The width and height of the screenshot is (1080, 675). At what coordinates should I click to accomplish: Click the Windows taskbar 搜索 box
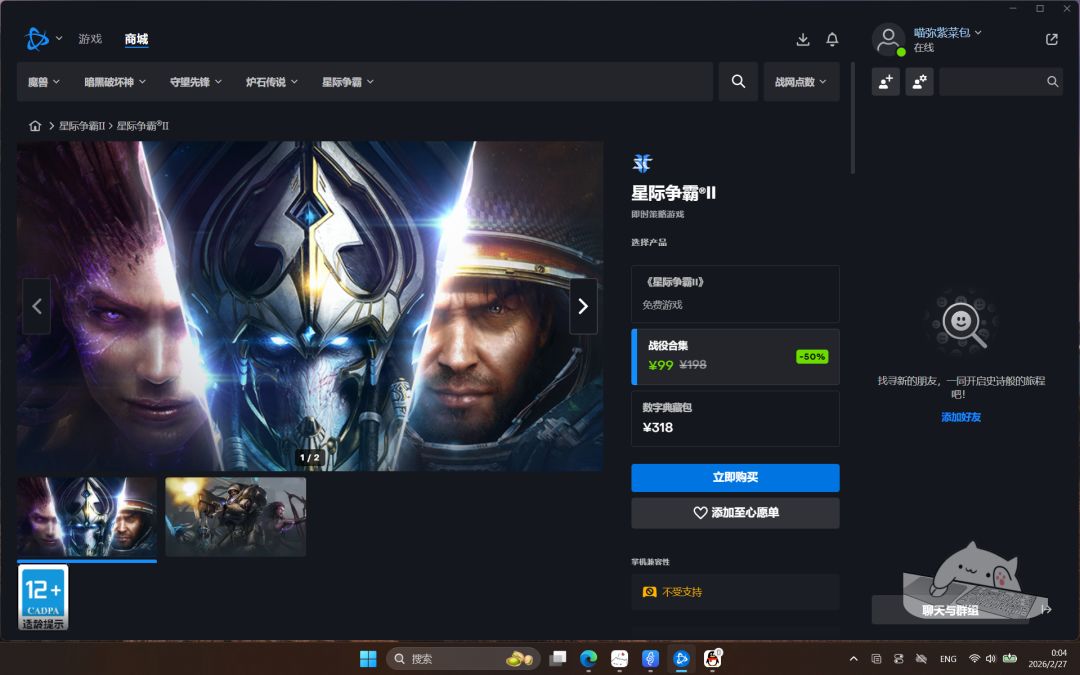tap(463, 658)
